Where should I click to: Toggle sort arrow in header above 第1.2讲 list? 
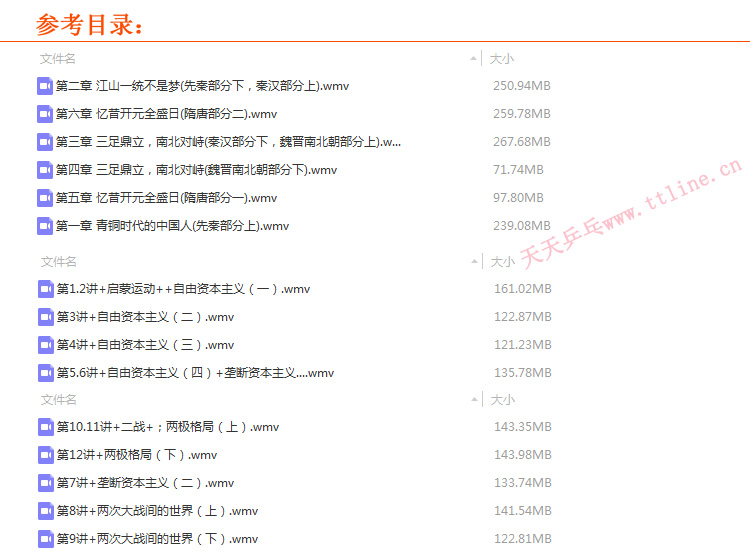(474, 262)
